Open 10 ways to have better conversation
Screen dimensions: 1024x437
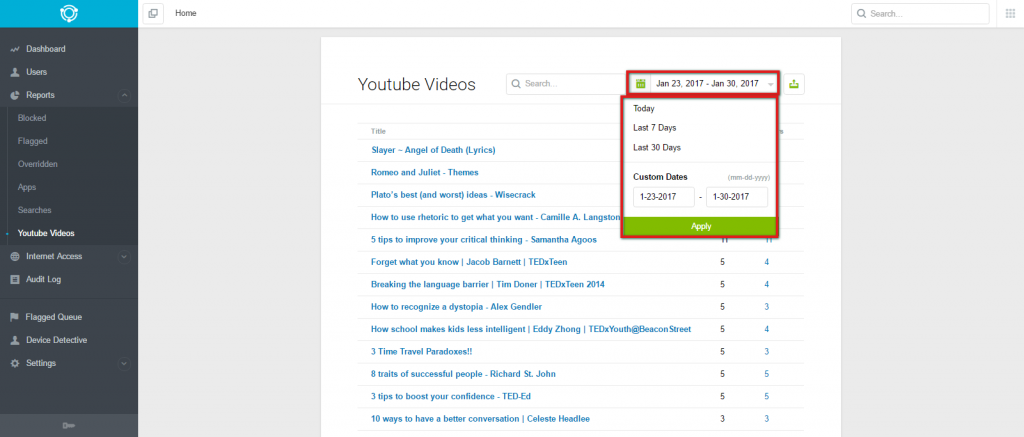coord(481,419)
